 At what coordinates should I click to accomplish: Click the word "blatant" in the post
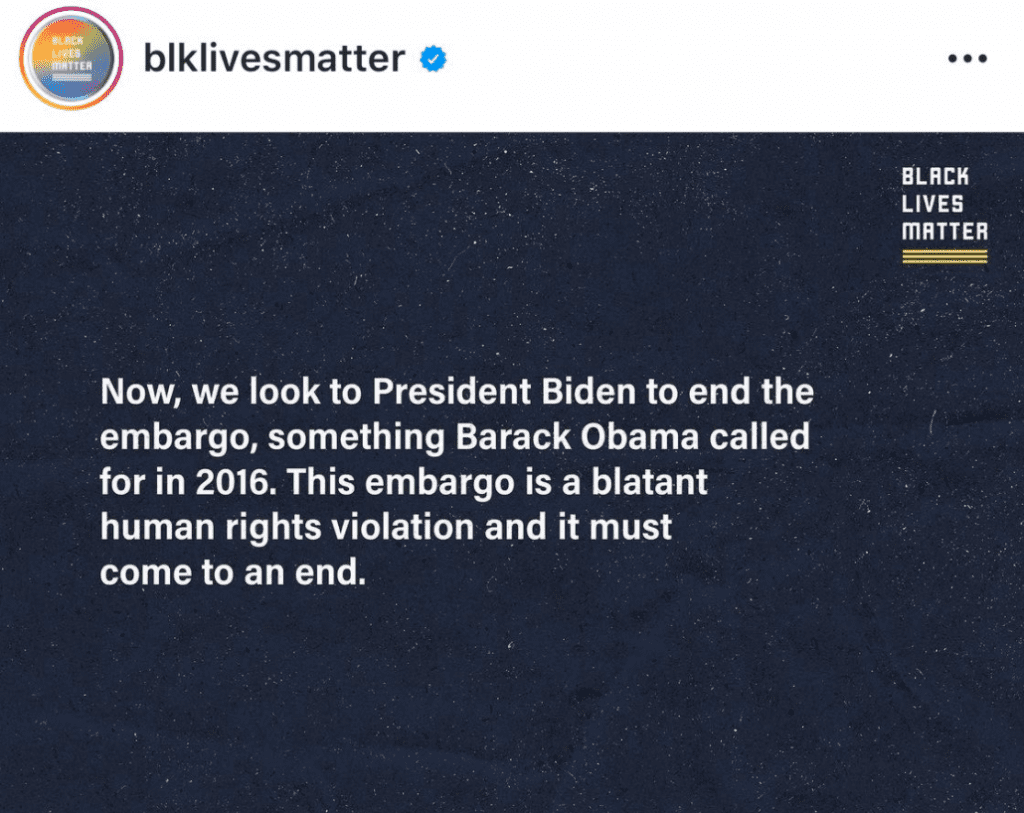coord(649,482)
